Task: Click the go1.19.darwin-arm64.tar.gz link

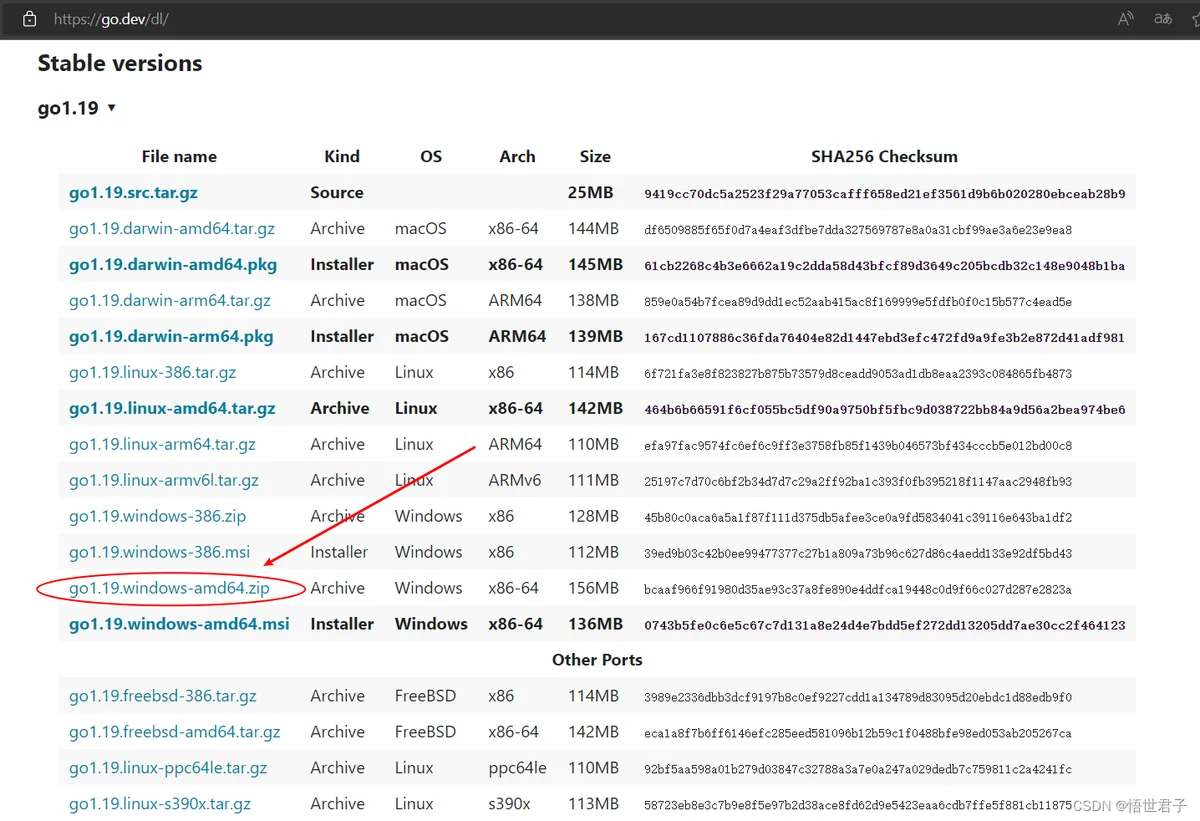Action: 170,301
